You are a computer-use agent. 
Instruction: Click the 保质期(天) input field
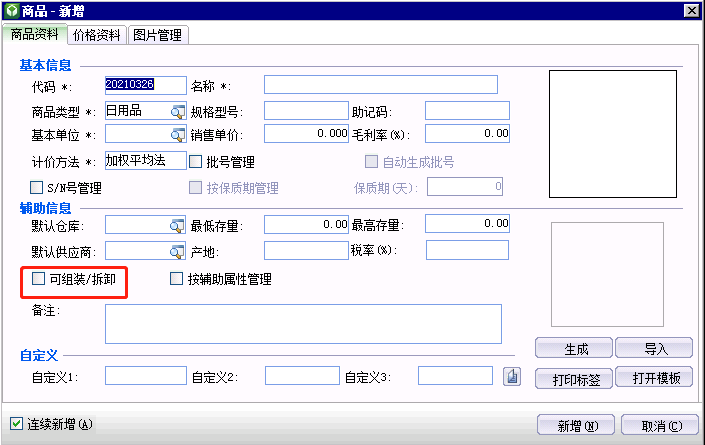click(x=465, y=187)
